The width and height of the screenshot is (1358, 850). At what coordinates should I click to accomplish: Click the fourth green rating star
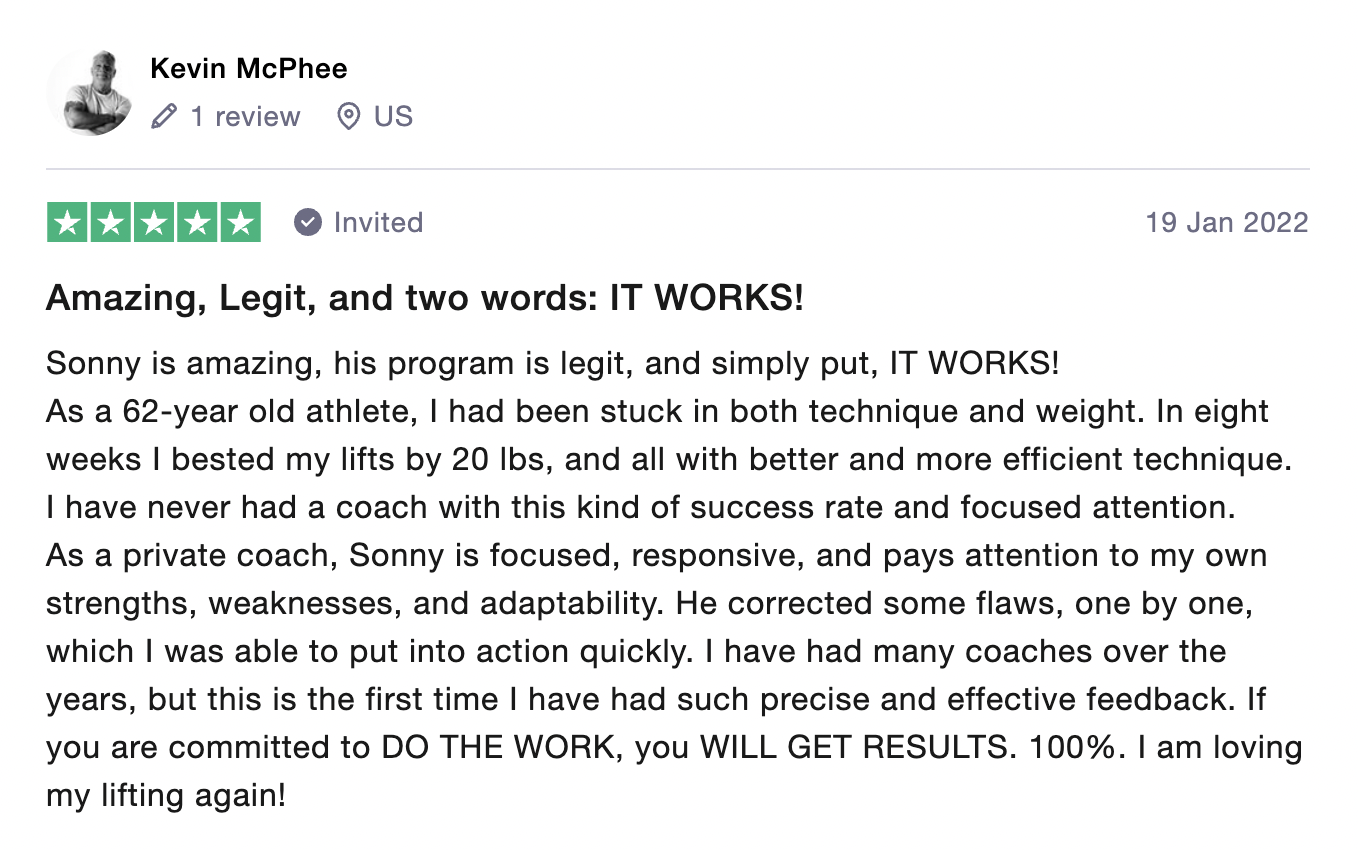tap(197, 222)
